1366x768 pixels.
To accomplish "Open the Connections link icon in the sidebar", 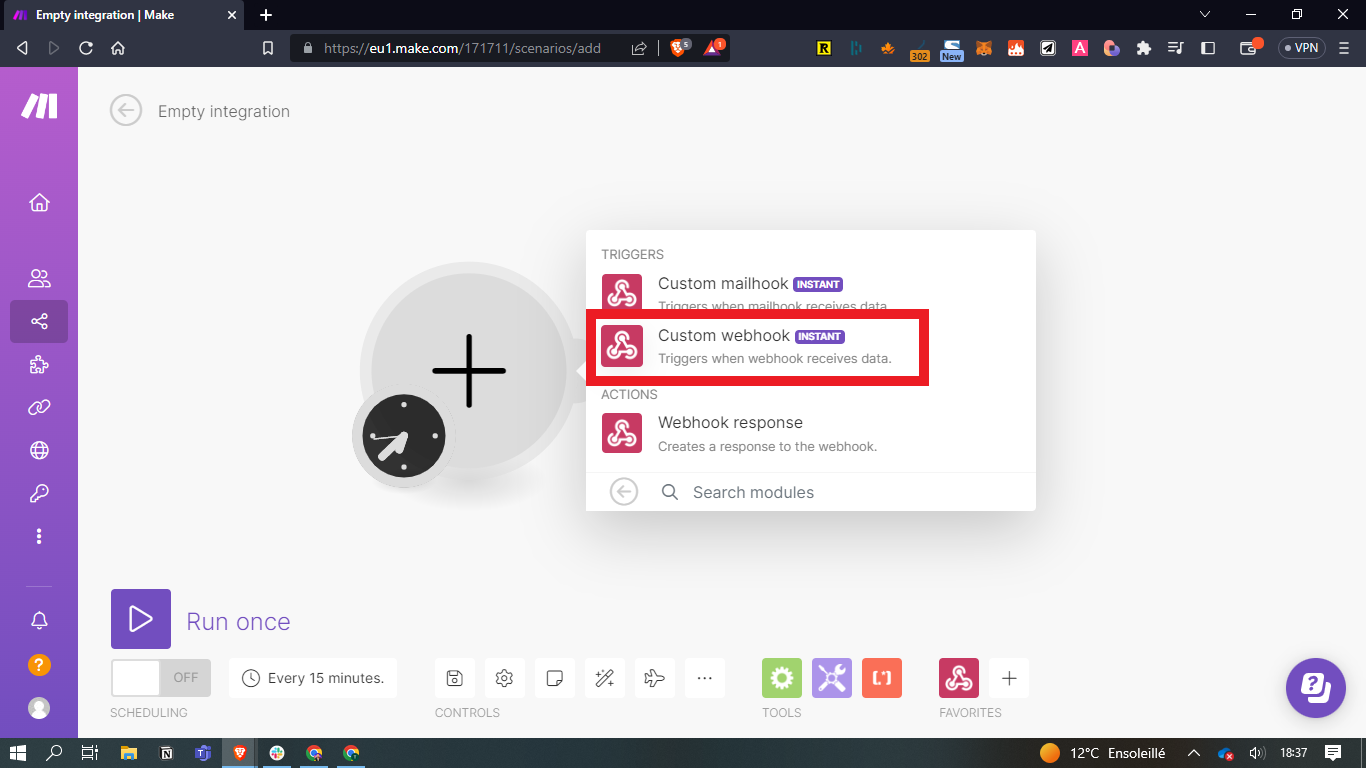I will [x=39, y=407].
